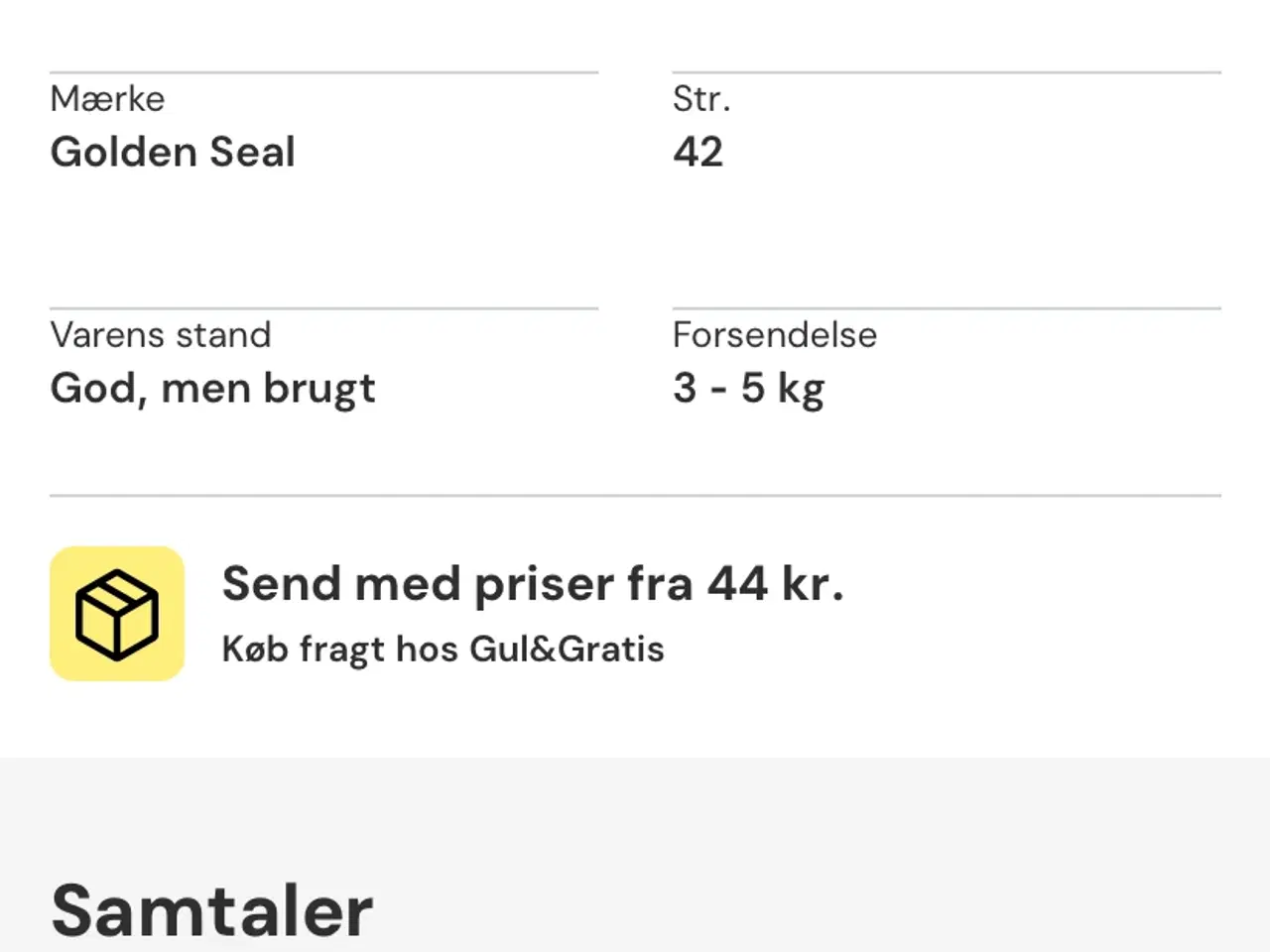Viewport: 1270px width, 952px height.
Task: Select the brand name 'Golden Seal'
Action: [173, 152]
